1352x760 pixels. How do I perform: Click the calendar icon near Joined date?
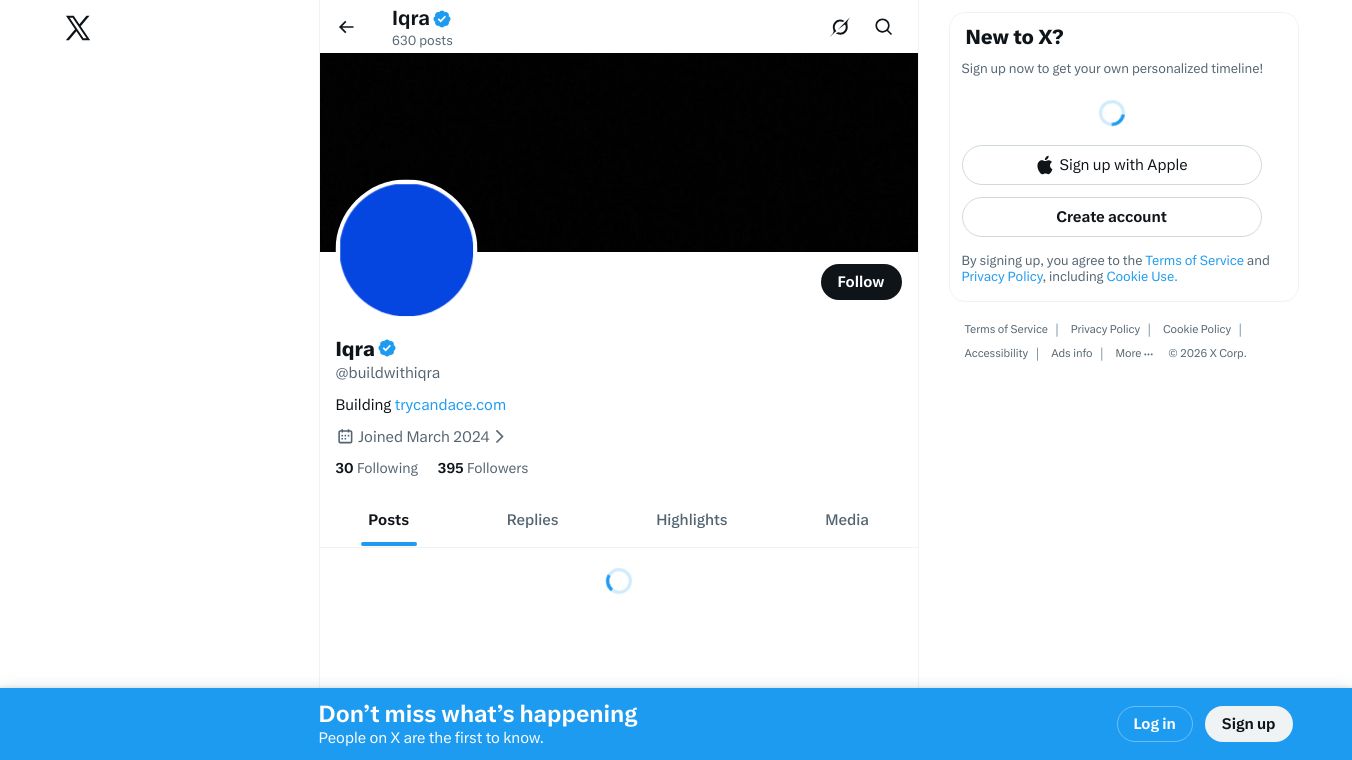click(x=345, y=436)
